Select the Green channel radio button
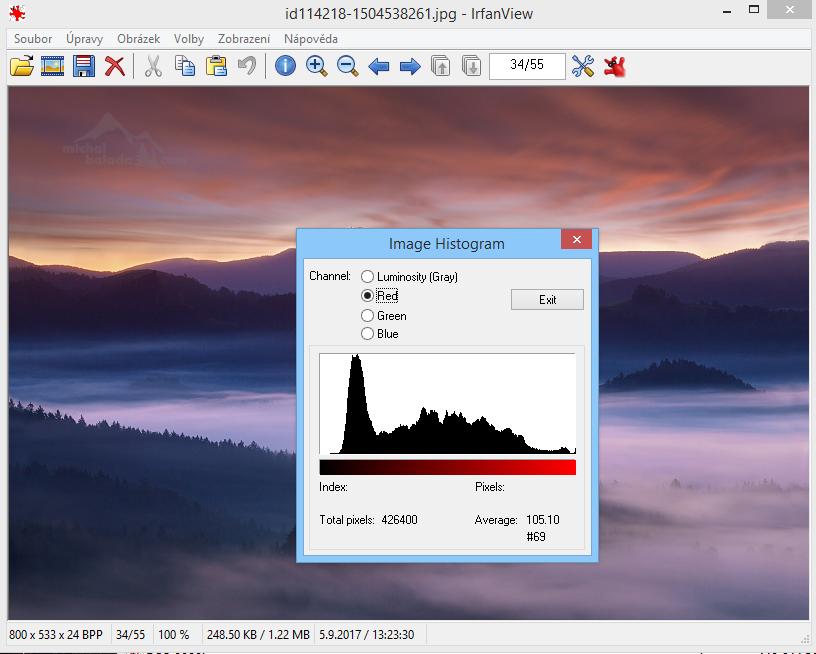 pos(368,316)
